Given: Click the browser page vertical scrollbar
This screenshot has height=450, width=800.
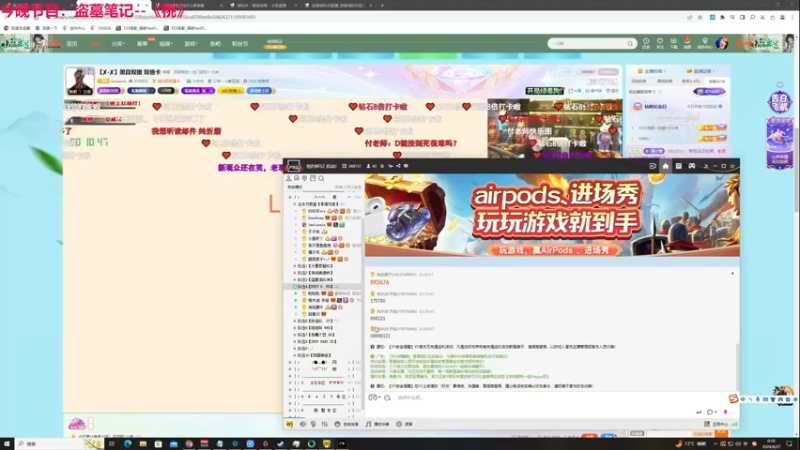Looking at the screenshot, I should pyautogui.click(x=796, y=168).
